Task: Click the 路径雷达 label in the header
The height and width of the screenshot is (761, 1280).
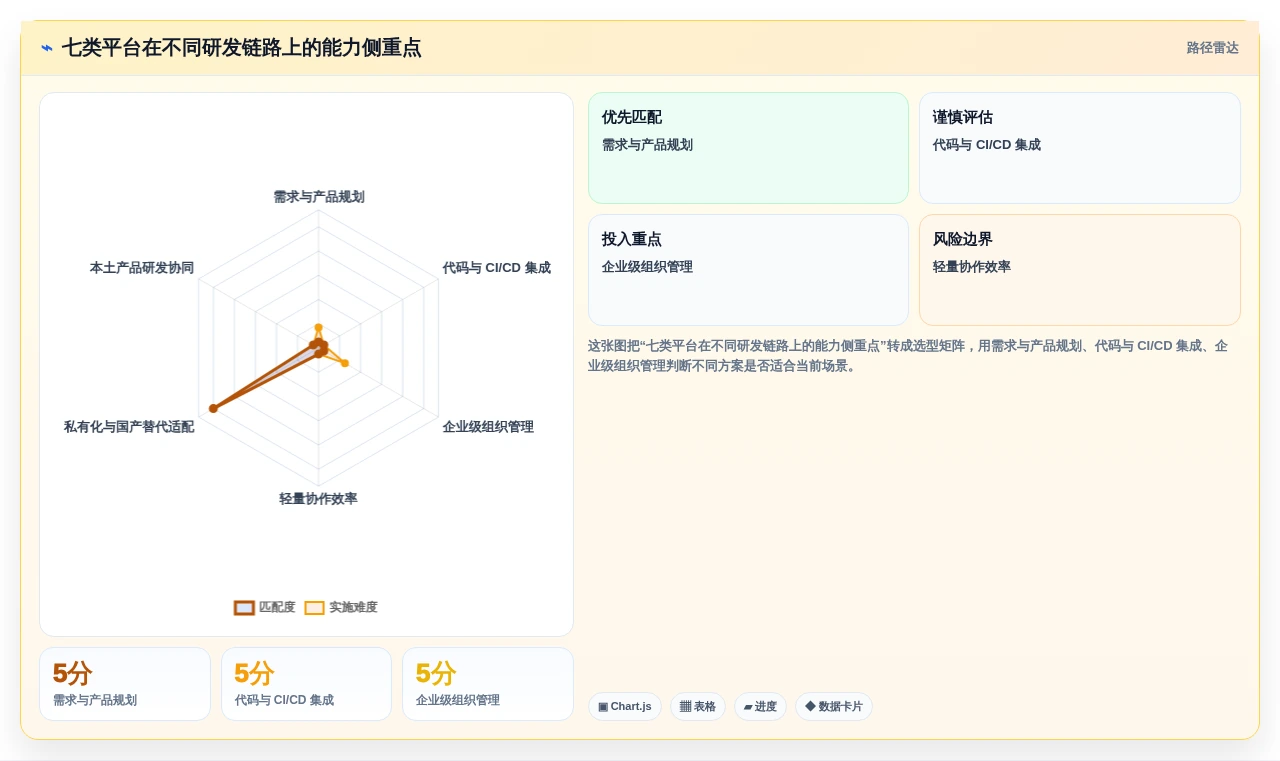Action: 1212,48
